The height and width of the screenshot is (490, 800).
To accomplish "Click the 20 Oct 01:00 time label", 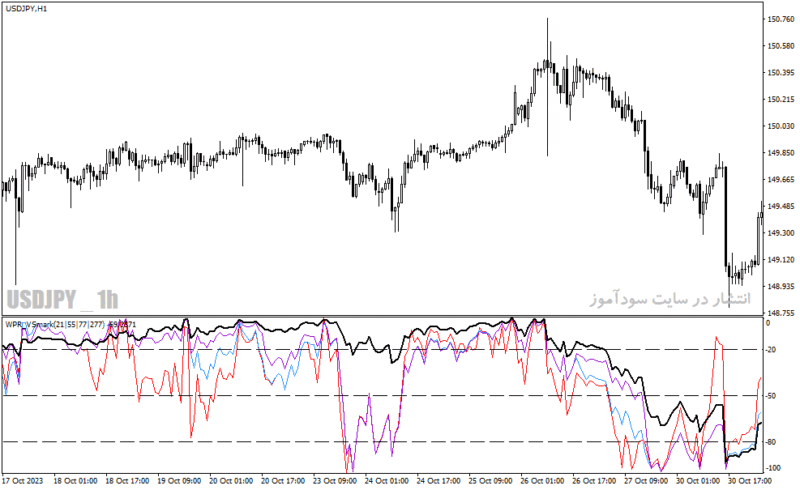I will 231,481.
